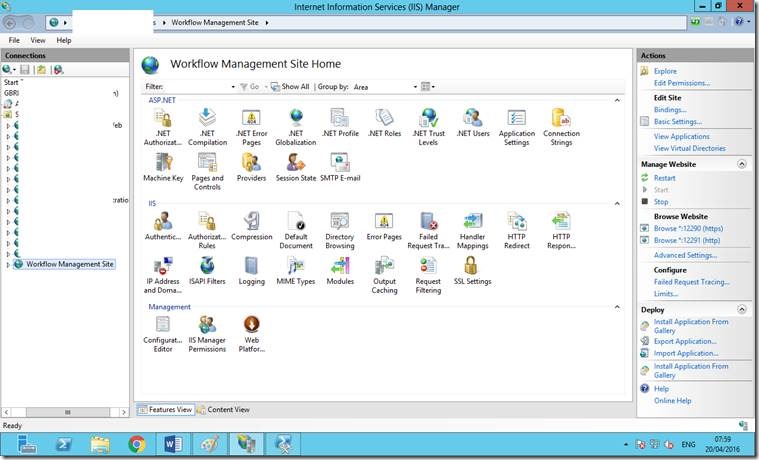Click Show All in filter bar
This screenshot has width=759, height=460.
tap(290, 87)
